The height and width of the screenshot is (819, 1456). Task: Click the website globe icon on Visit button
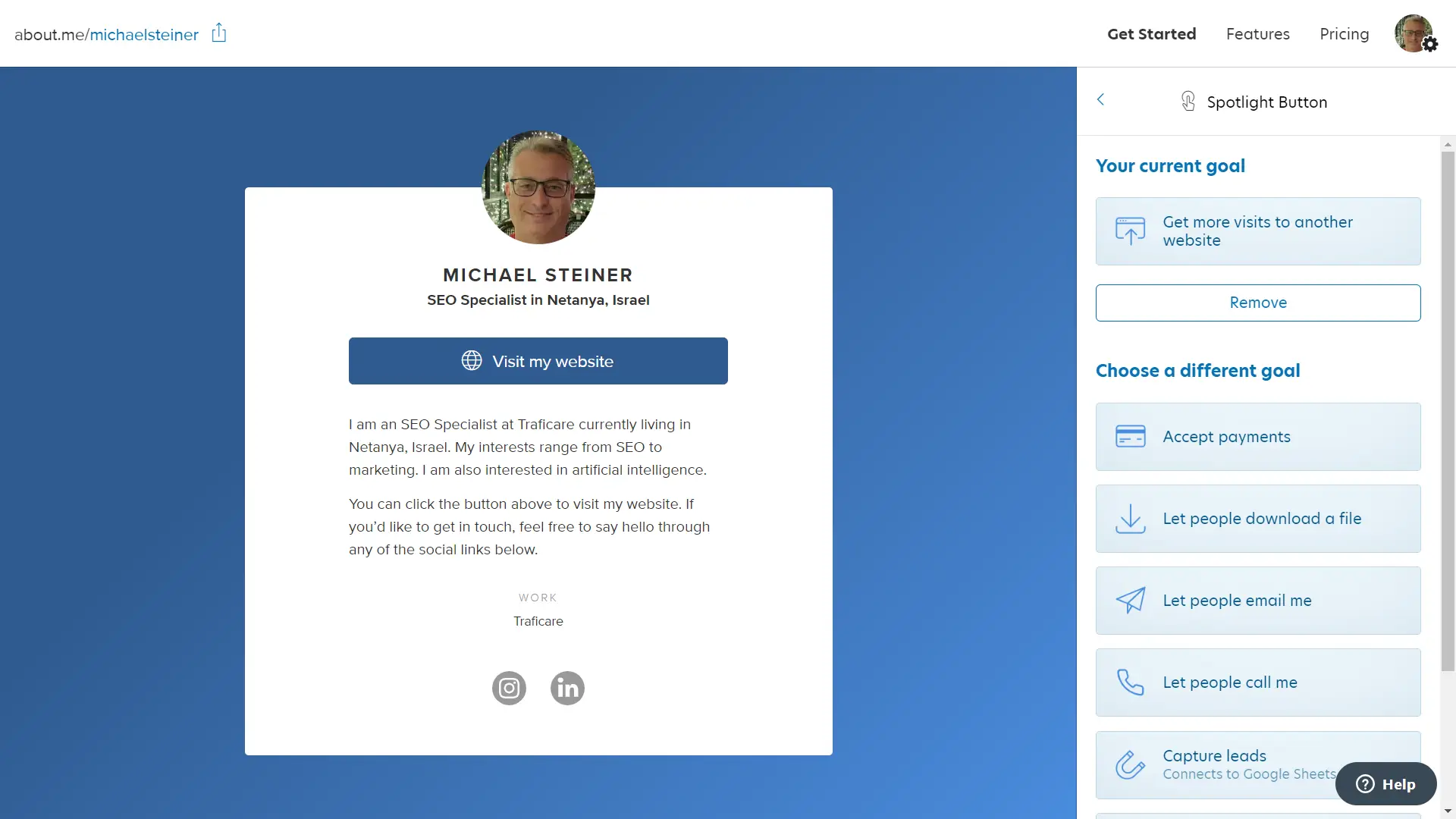(x=471, y=360)
